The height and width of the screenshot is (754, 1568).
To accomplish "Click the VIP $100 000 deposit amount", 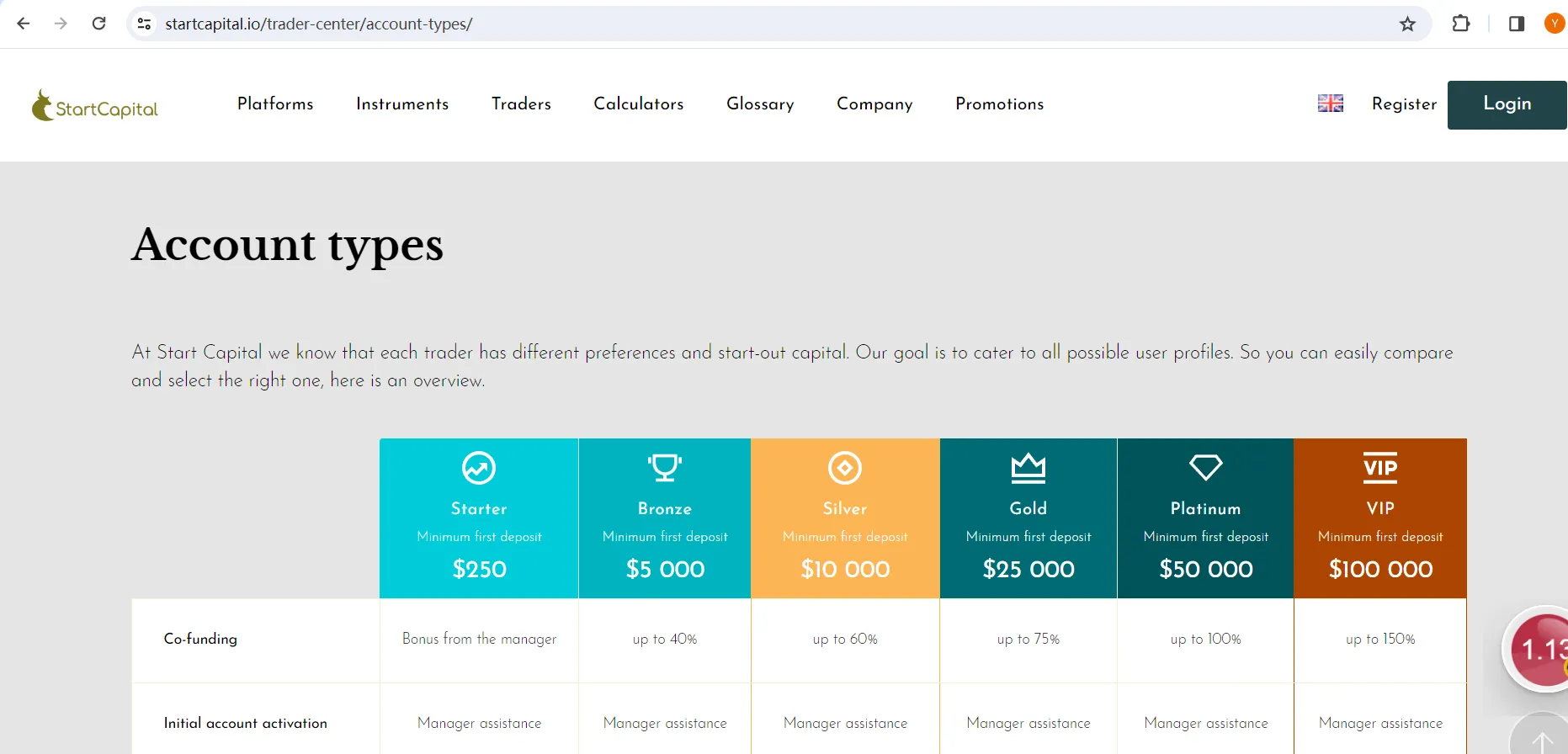I will [1381, 570].
